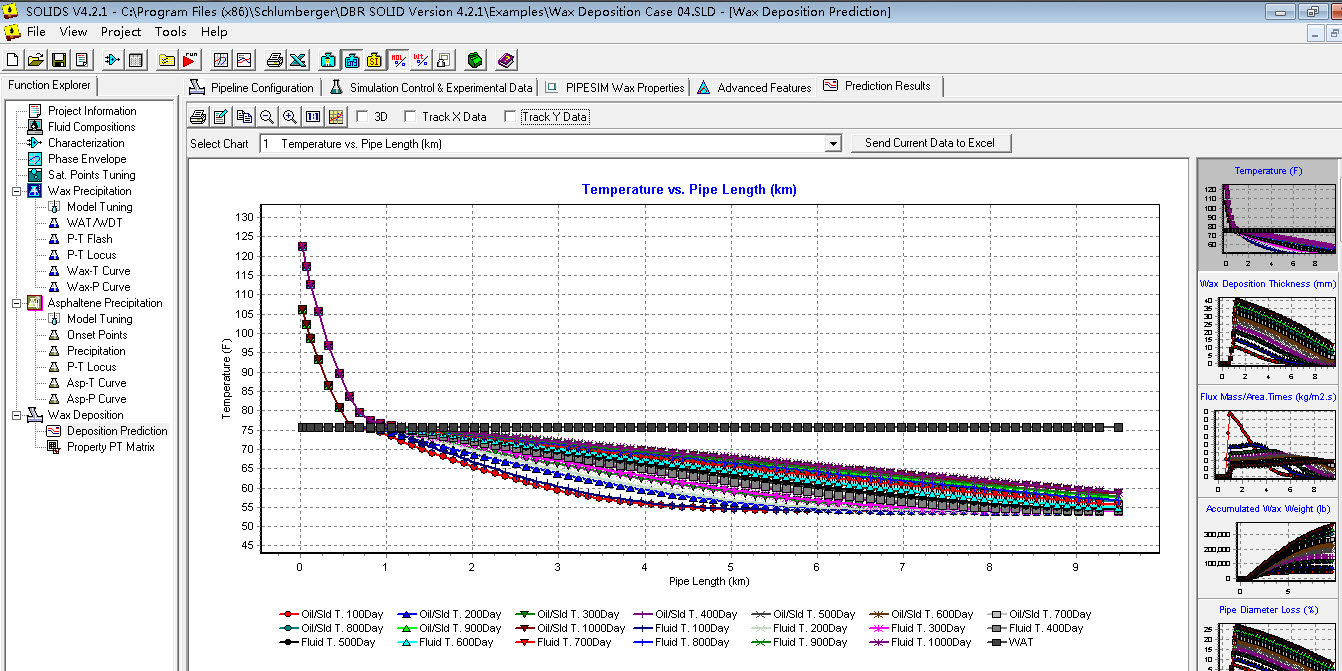Select Characterization tree item
Viewport: 1342px width, 671px height.
point(86,143)
